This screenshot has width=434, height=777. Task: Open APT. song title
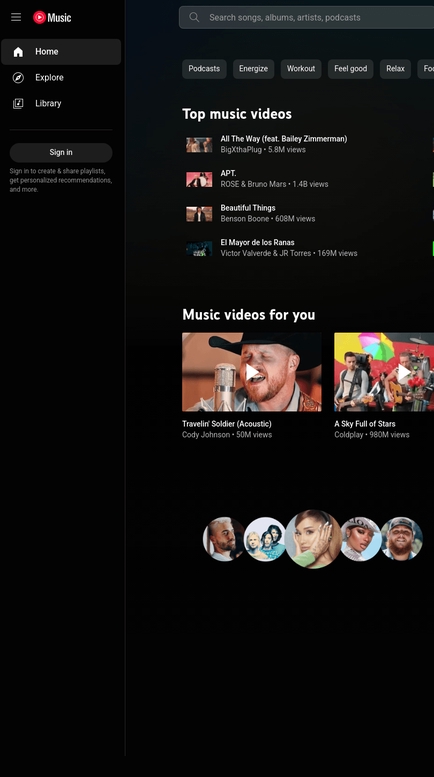(x=228, y=173)
